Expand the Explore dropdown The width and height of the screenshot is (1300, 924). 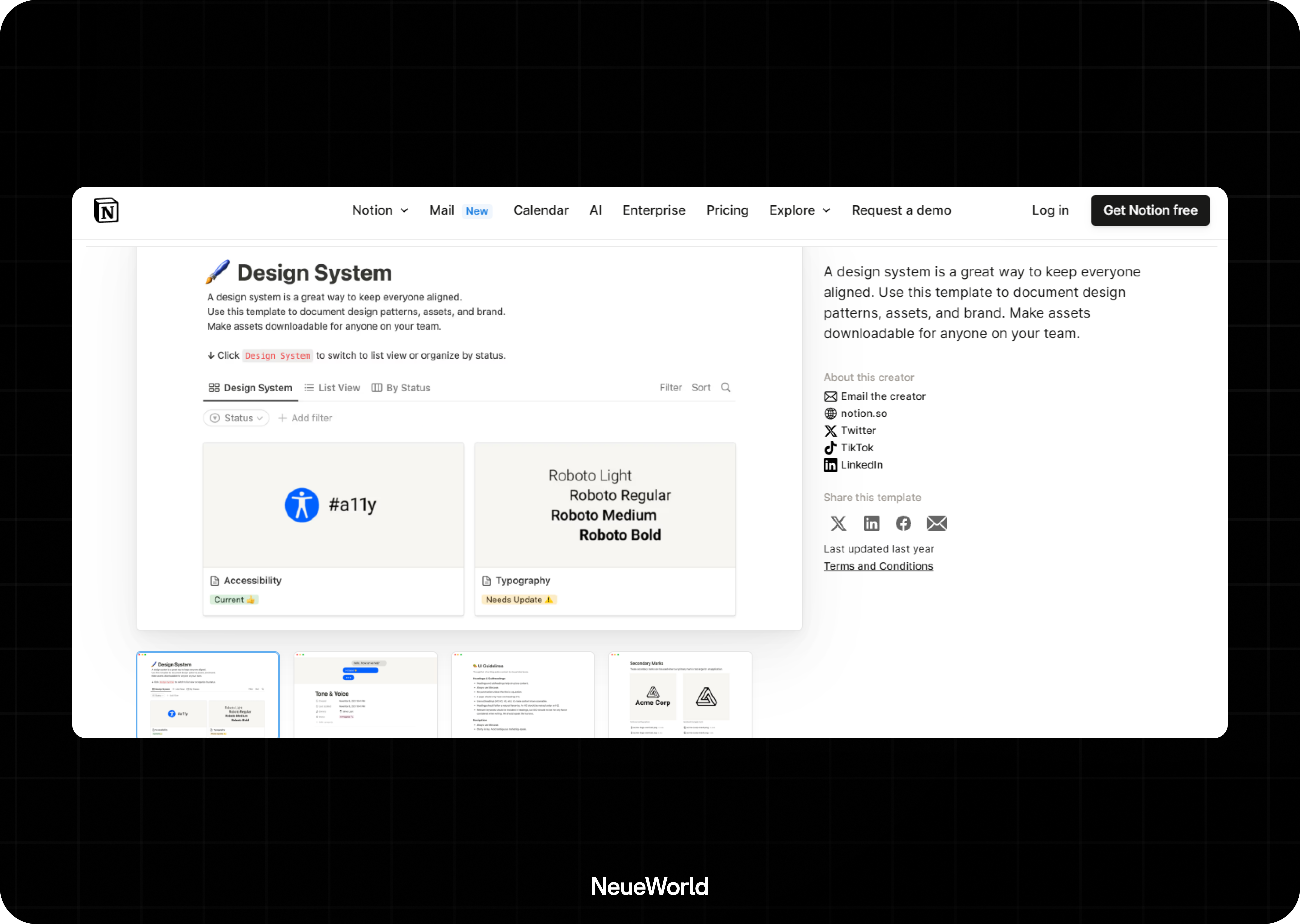click(800, 210)
